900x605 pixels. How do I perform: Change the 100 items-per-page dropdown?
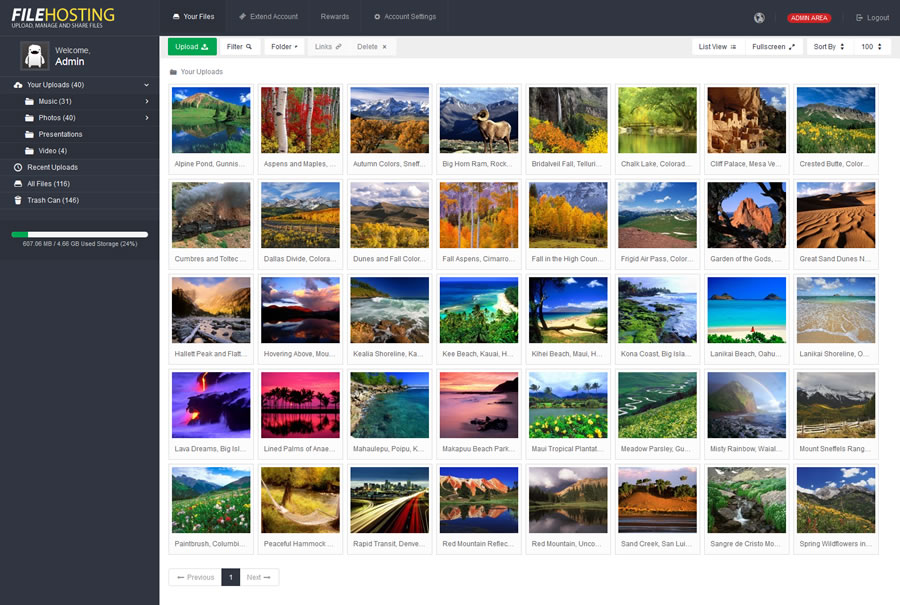point(872,47)
